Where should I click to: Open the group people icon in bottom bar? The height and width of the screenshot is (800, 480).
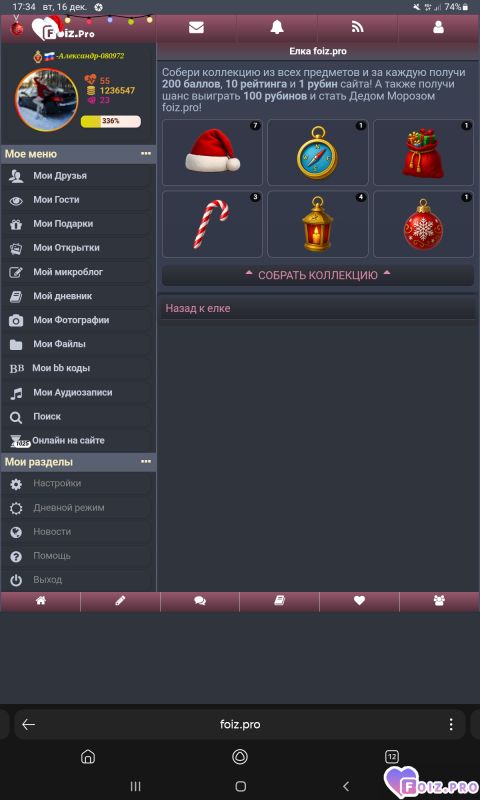point(439,601)
